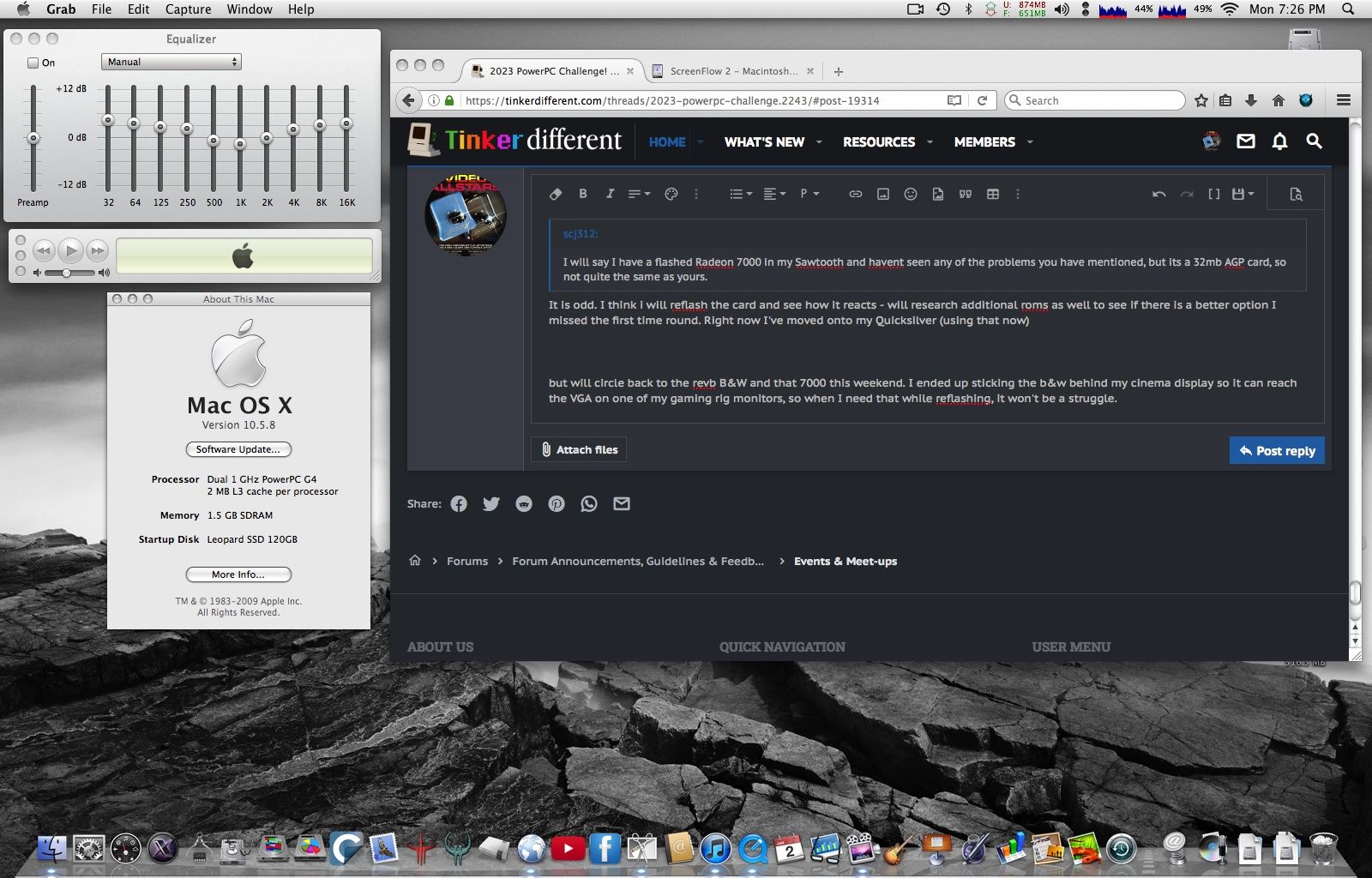Open Wi-Fi status icon in menu bar
Viewport: 1372px width, 878px height.
pyautogui.click(x=1229, y=9)
